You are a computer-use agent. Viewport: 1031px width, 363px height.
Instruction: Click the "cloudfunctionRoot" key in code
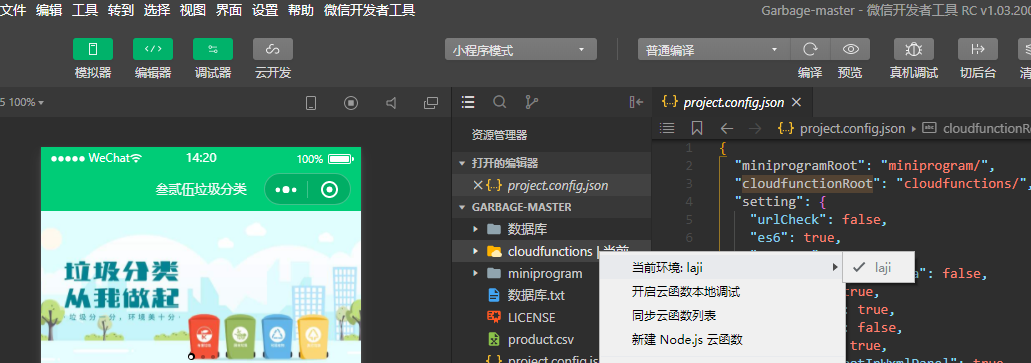point(807,183)
